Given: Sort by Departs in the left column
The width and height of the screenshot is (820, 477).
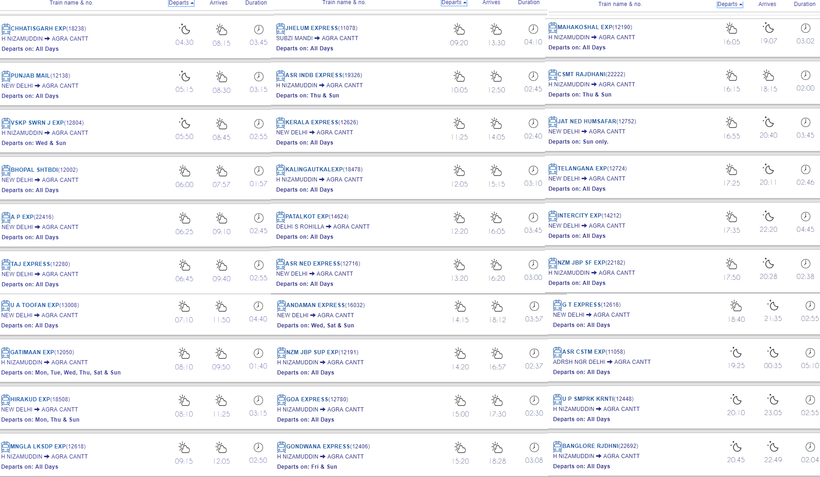Looking at the screenshot, I should 181,3.
